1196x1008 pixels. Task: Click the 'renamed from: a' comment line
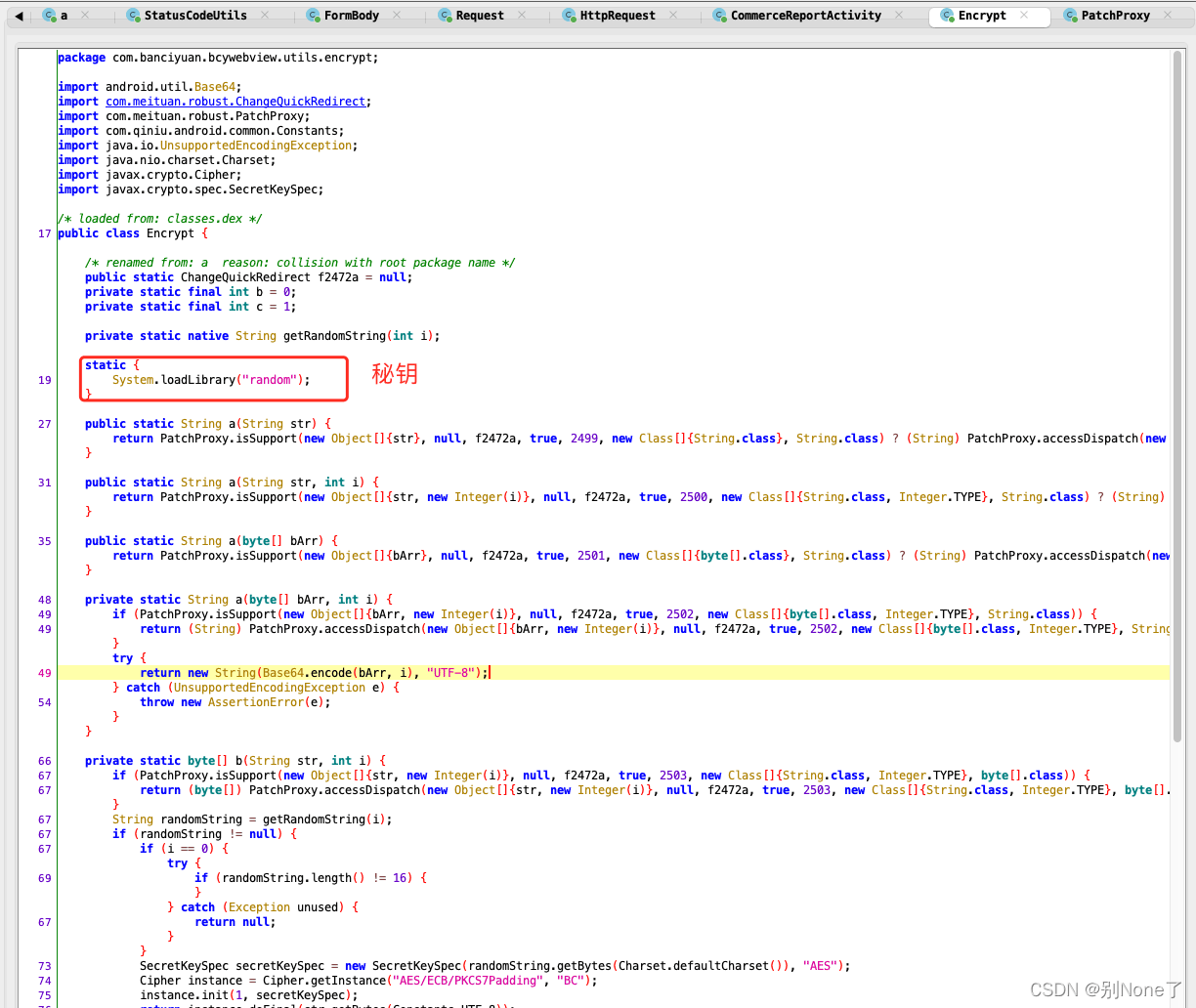point(300,263)
